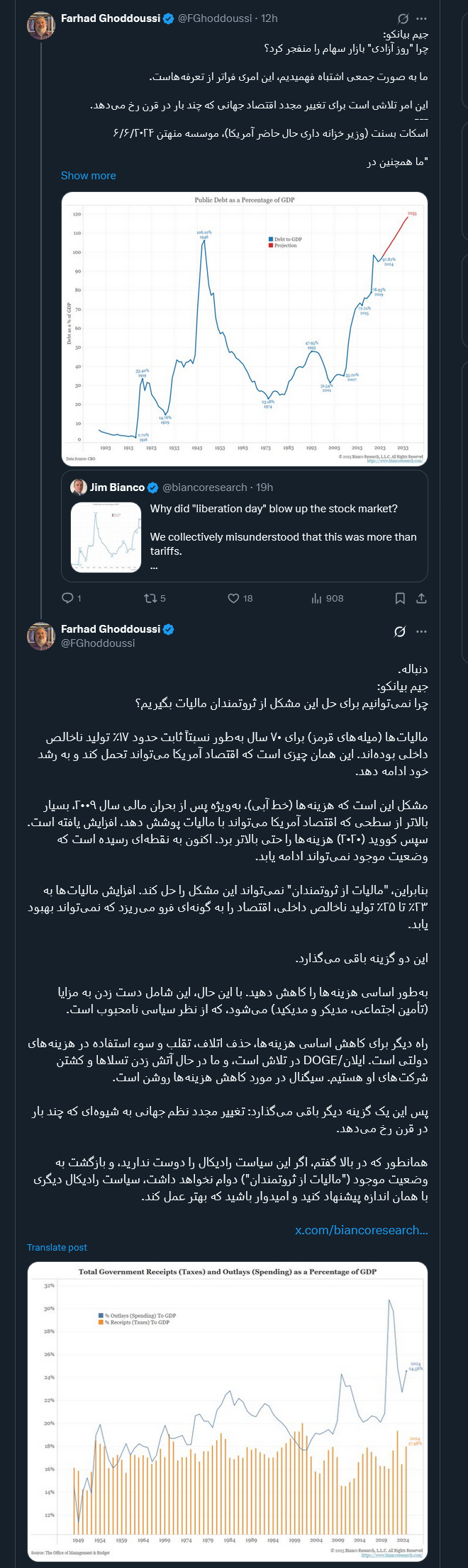Like the first post with heart icon
Screen dimensions: 468x1568
233,598
